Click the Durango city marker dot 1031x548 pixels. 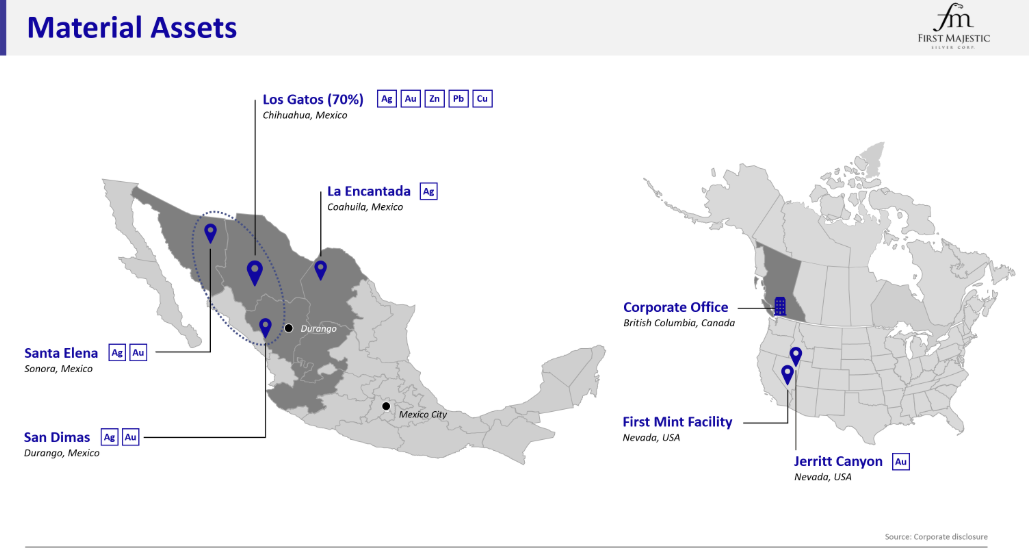click(288, 328)
